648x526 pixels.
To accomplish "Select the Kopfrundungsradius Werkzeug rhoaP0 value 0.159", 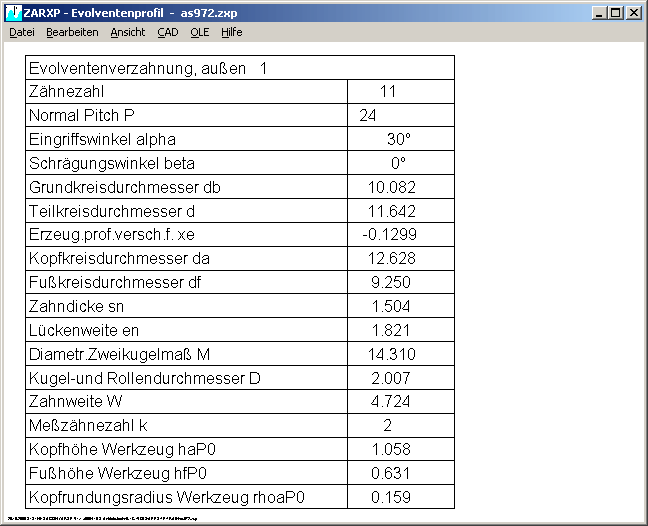I will [x=391, y=497].
